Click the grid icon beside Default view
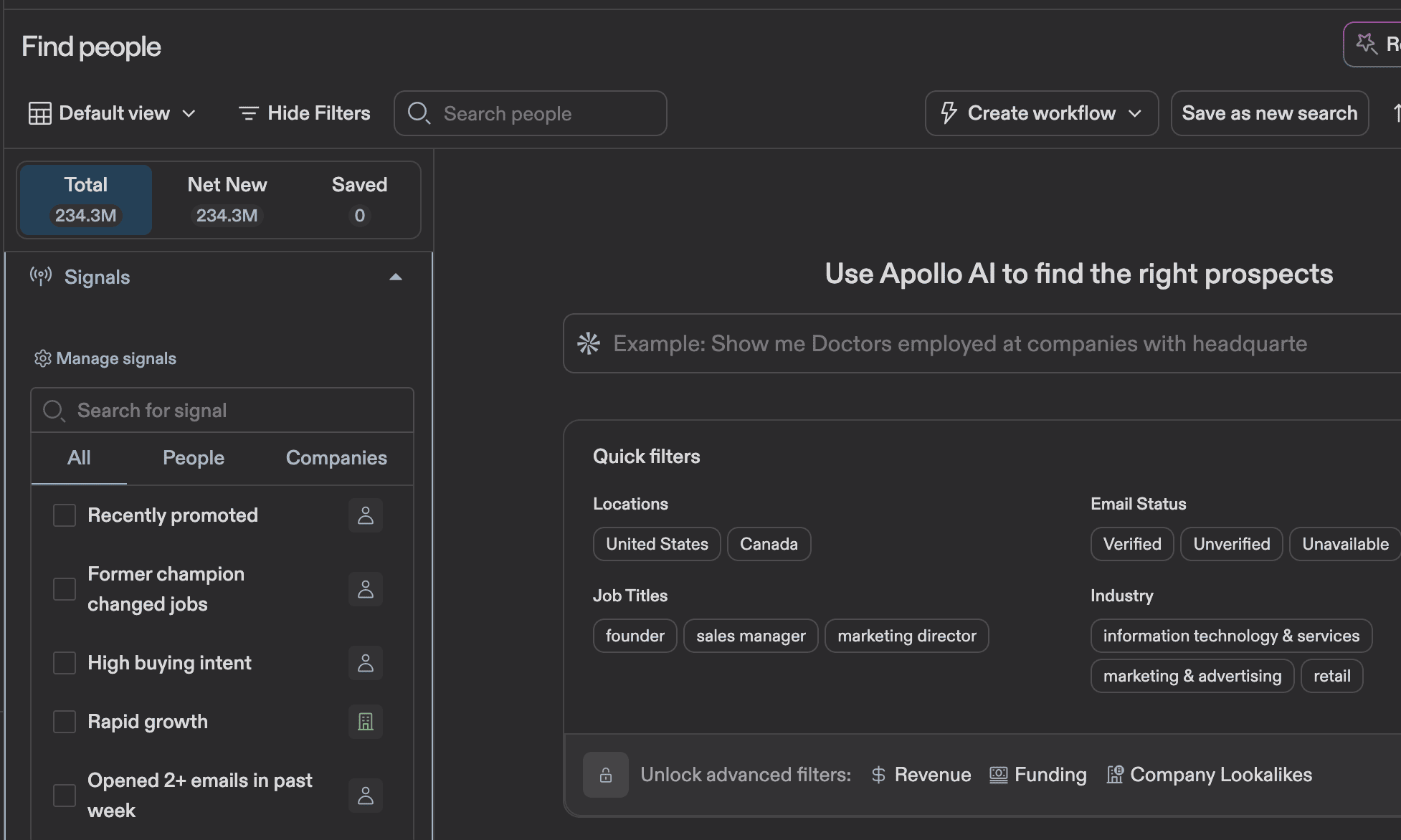 41,113
